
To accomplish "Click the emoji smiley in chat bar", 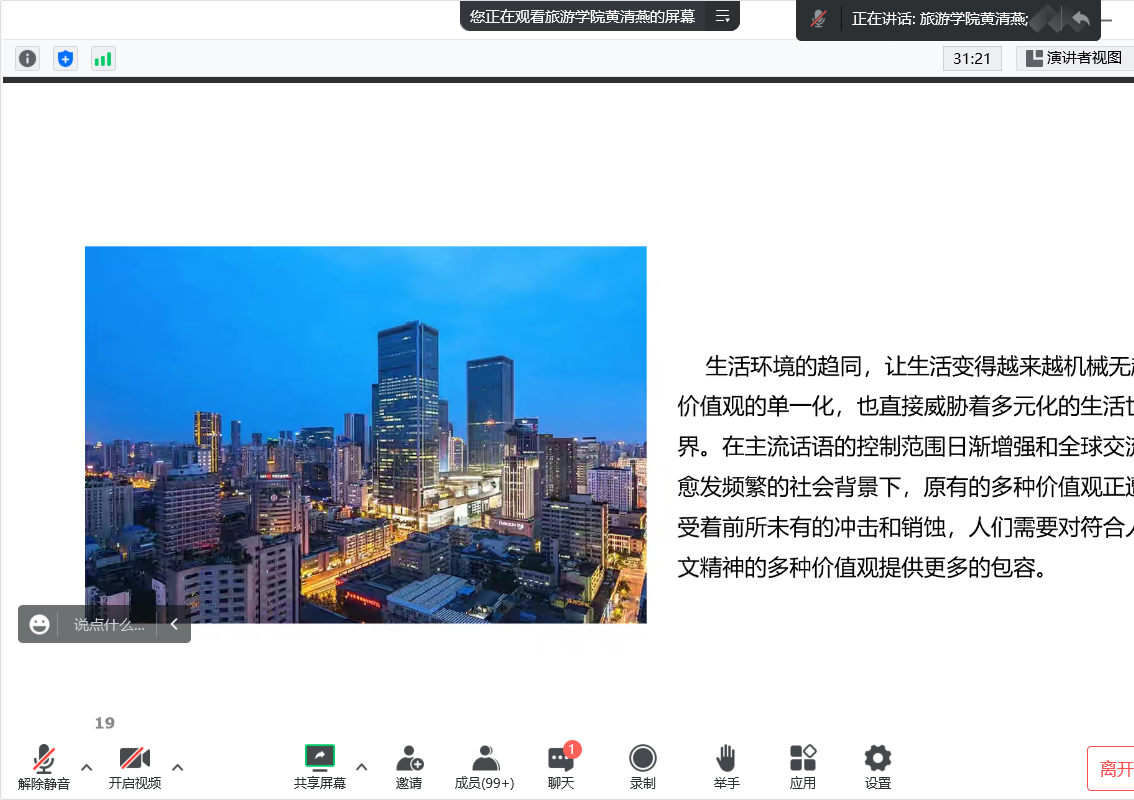I will [x=40, y=625].
